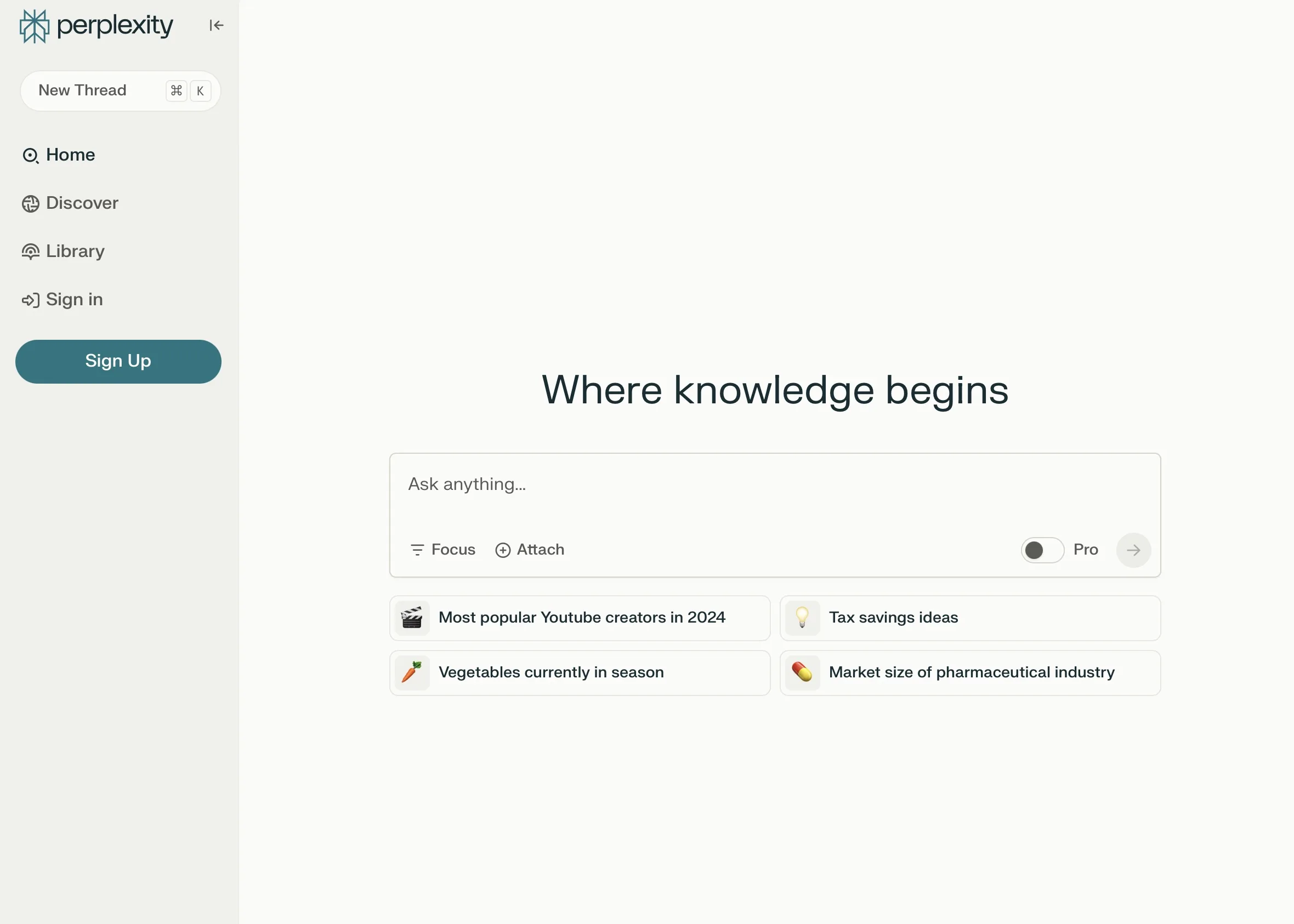
Task: Click the Focus filter icon
Action: click(417, 549)
